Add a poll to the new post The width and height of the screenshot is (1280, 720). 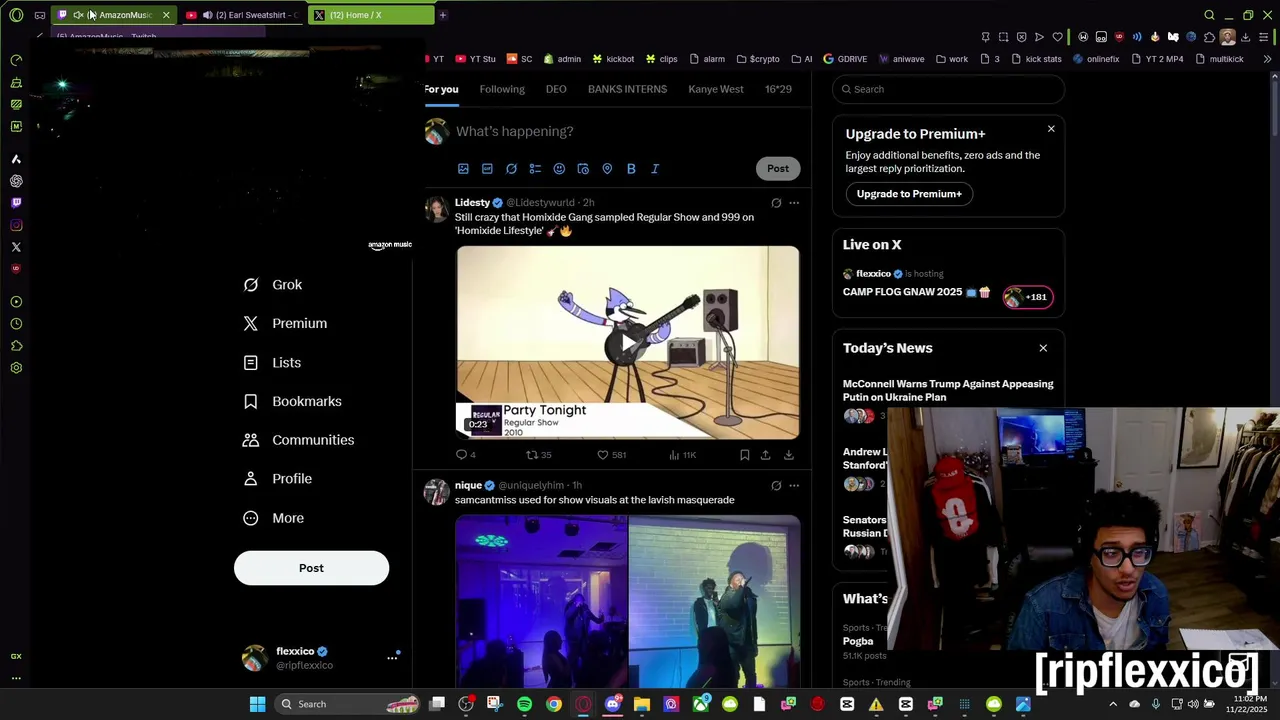pyautogui.click(x=535, y=169)
